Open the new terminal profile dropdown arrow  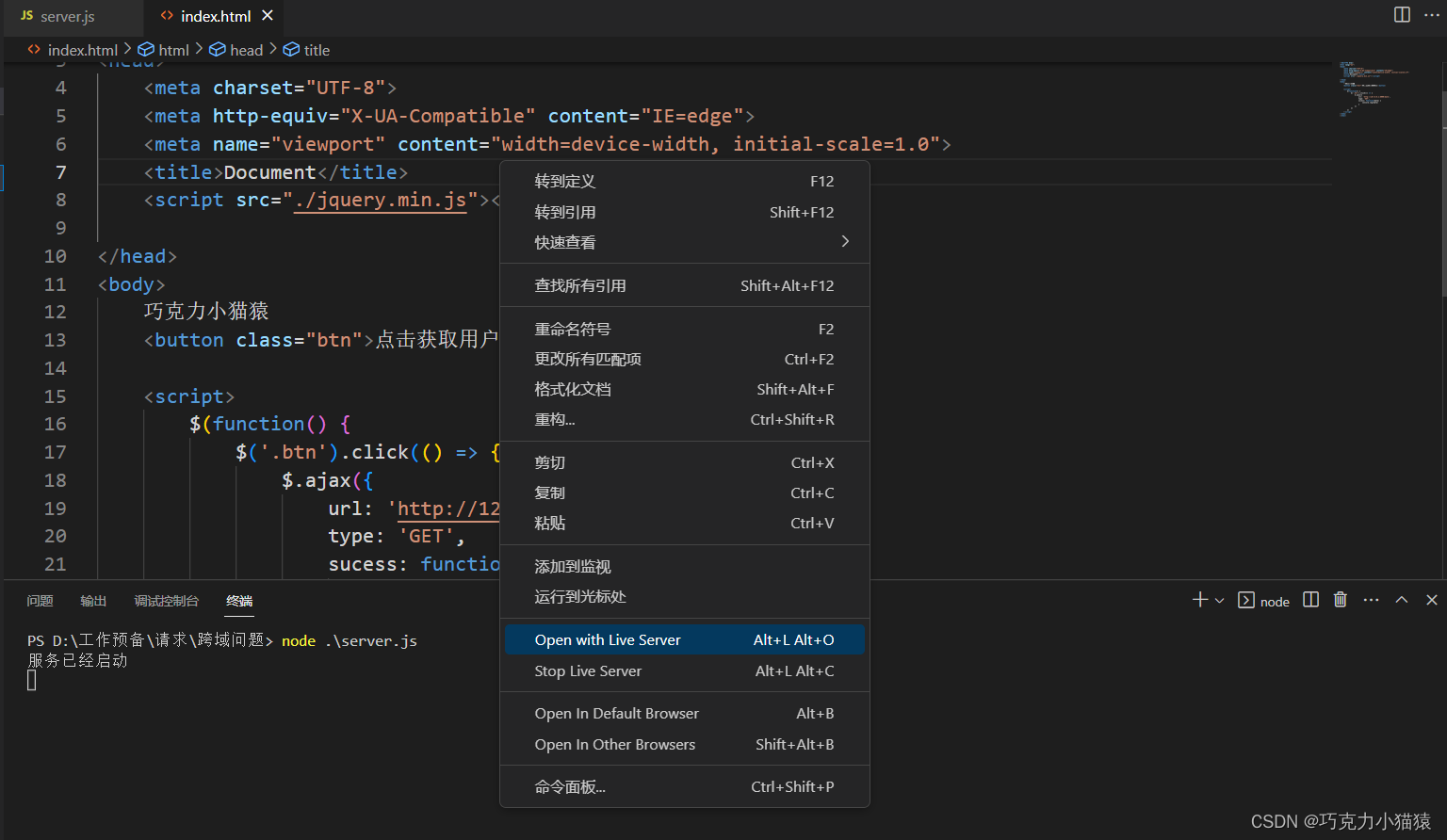pos(1220,601)
